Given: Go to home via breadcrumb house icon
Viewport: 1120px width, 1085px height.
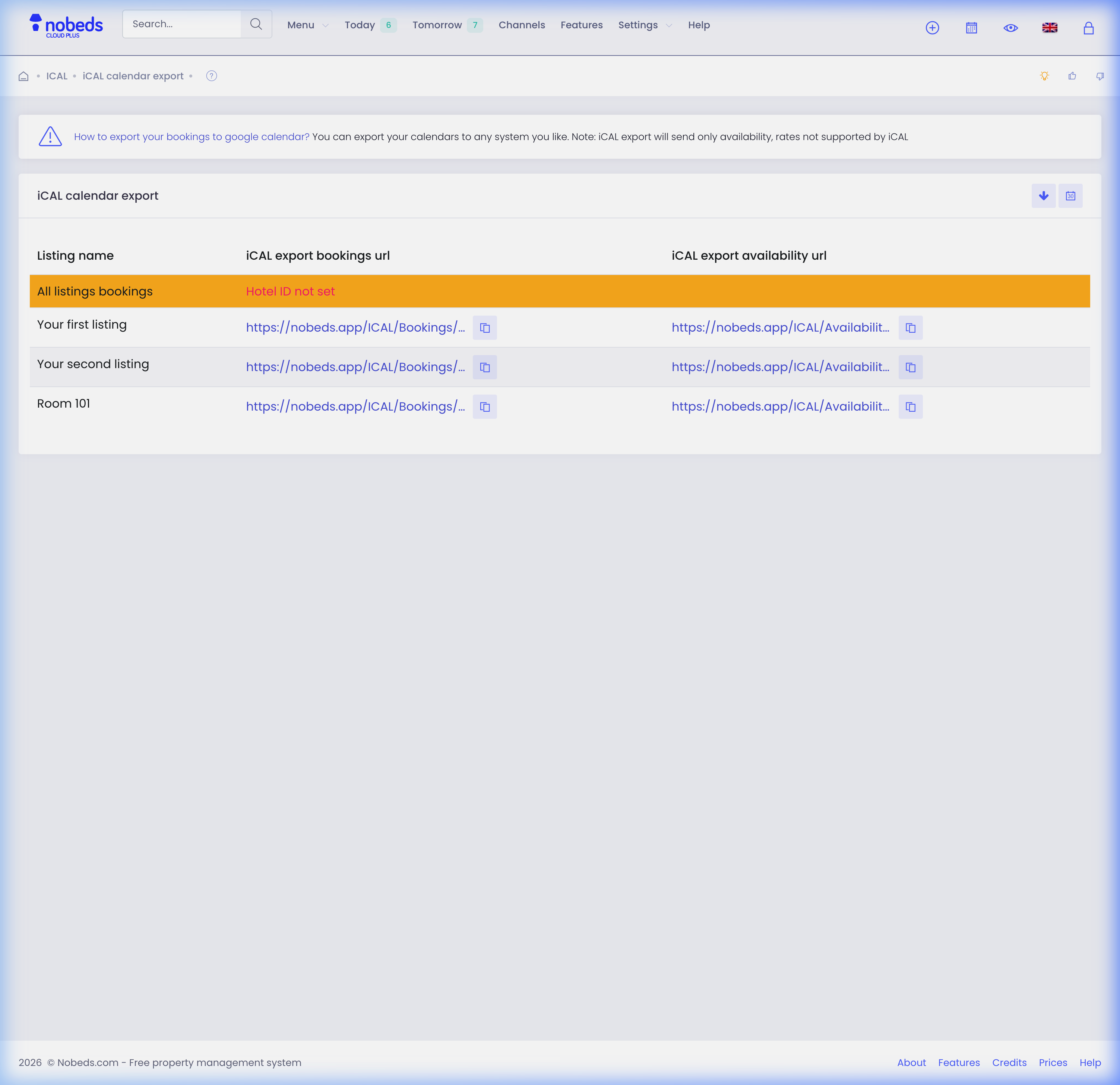Looking at the screenshot, I should click(23, 76).
